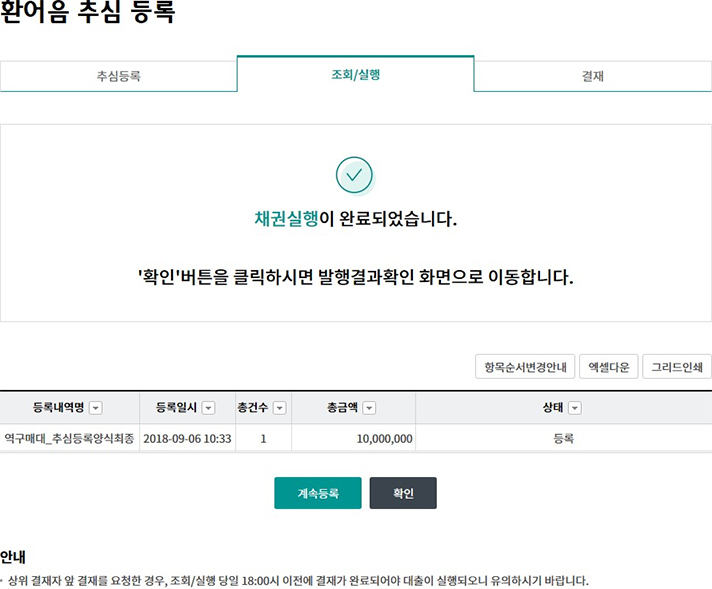712x589 pixels.
Task: Click the green checkmark completion icon
Action: coord(354,176)
